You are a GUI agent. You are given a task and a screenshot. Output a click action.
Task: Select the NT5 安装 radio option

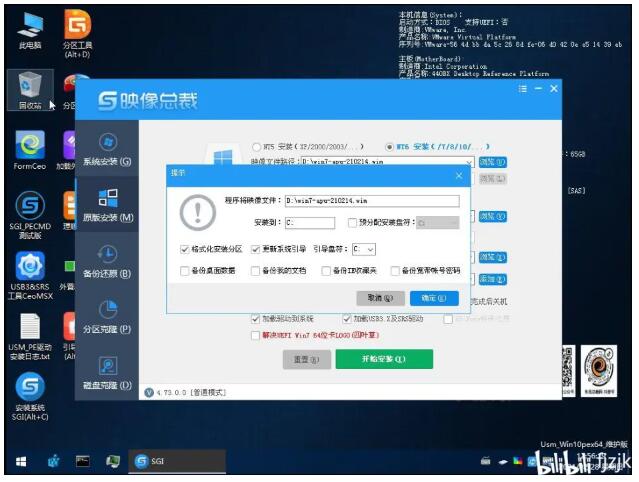pyautogui.click(x=257, y=145)
